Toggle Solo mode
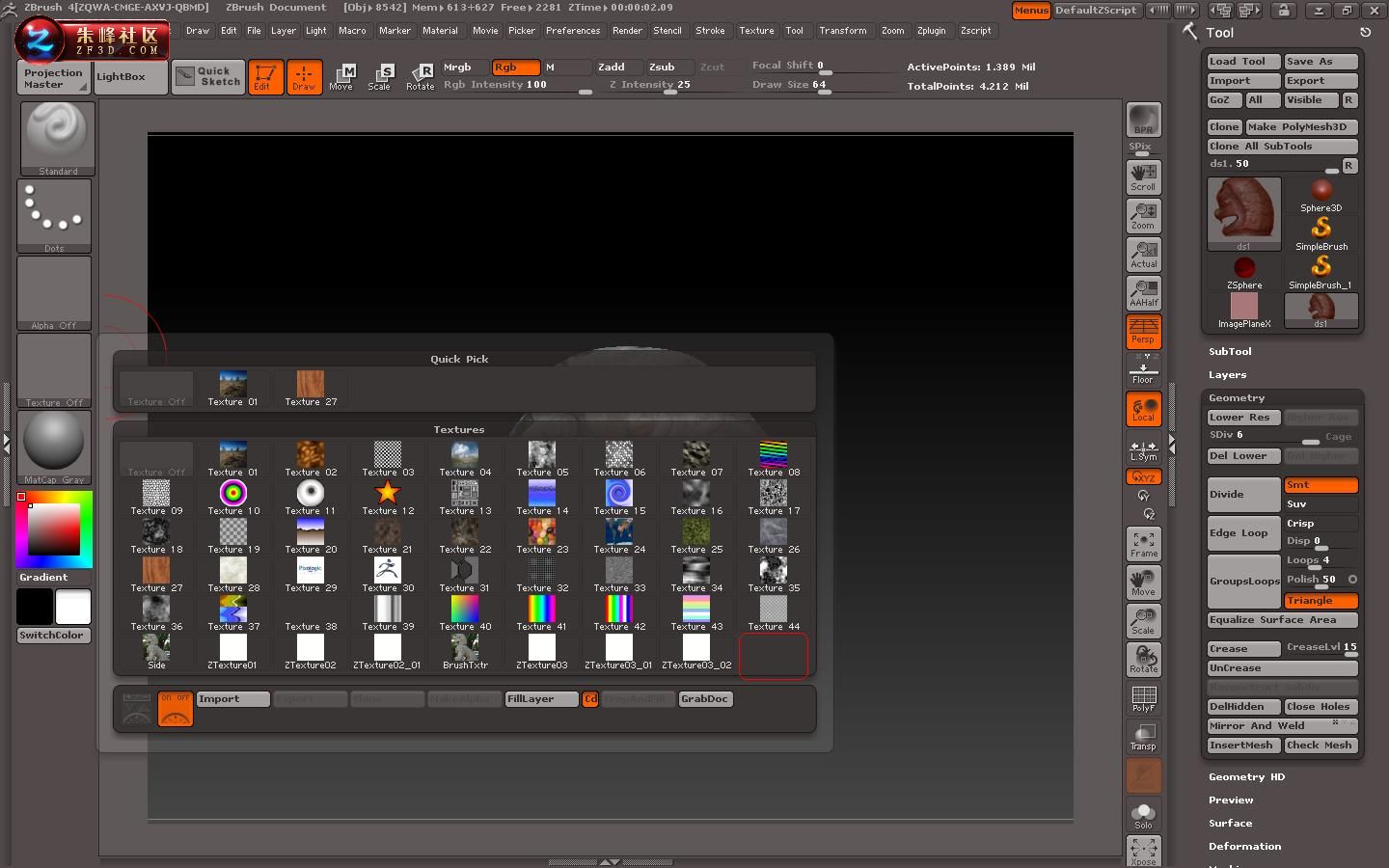The height and width of the screenshot is (868, 1389). pyautogui.click(x=1143, y=815)
